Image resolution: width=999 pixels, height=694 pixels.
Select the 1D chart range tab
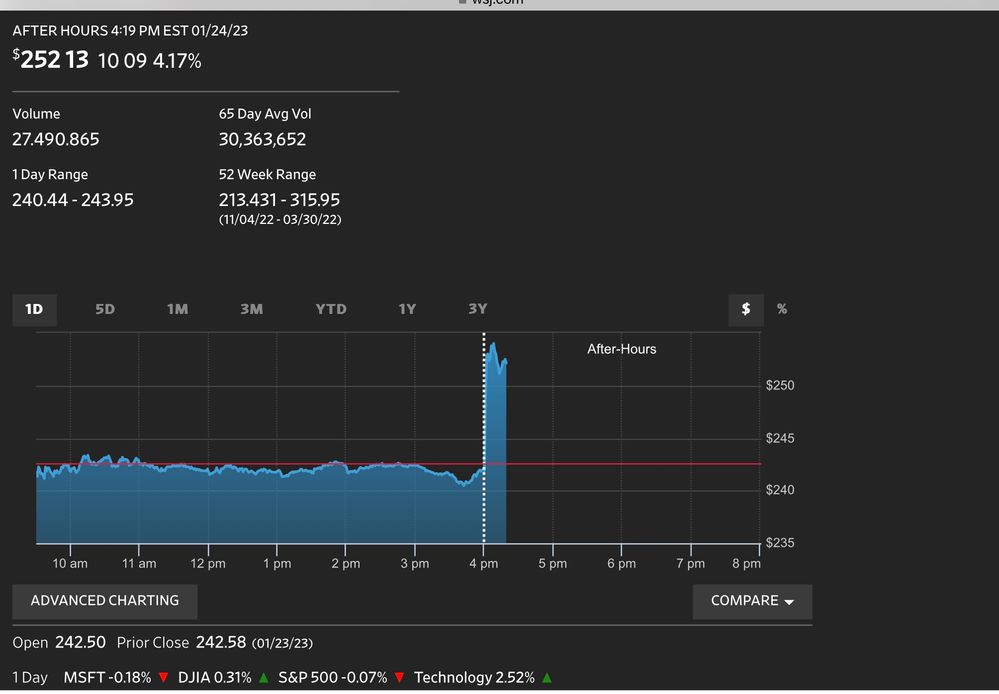(x=34, y=309)
